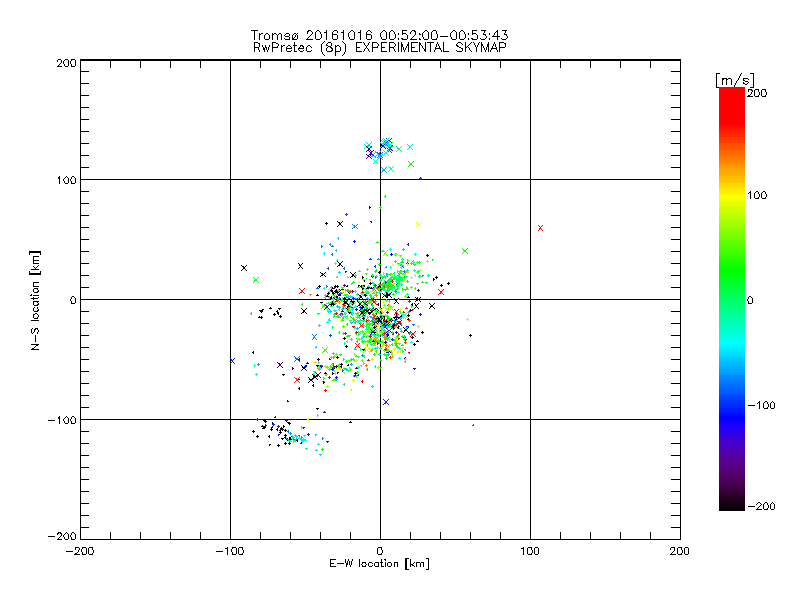Click the colorbar label '200' at top
This screenshot has width=800, height=600.
[x=757, y=93]
